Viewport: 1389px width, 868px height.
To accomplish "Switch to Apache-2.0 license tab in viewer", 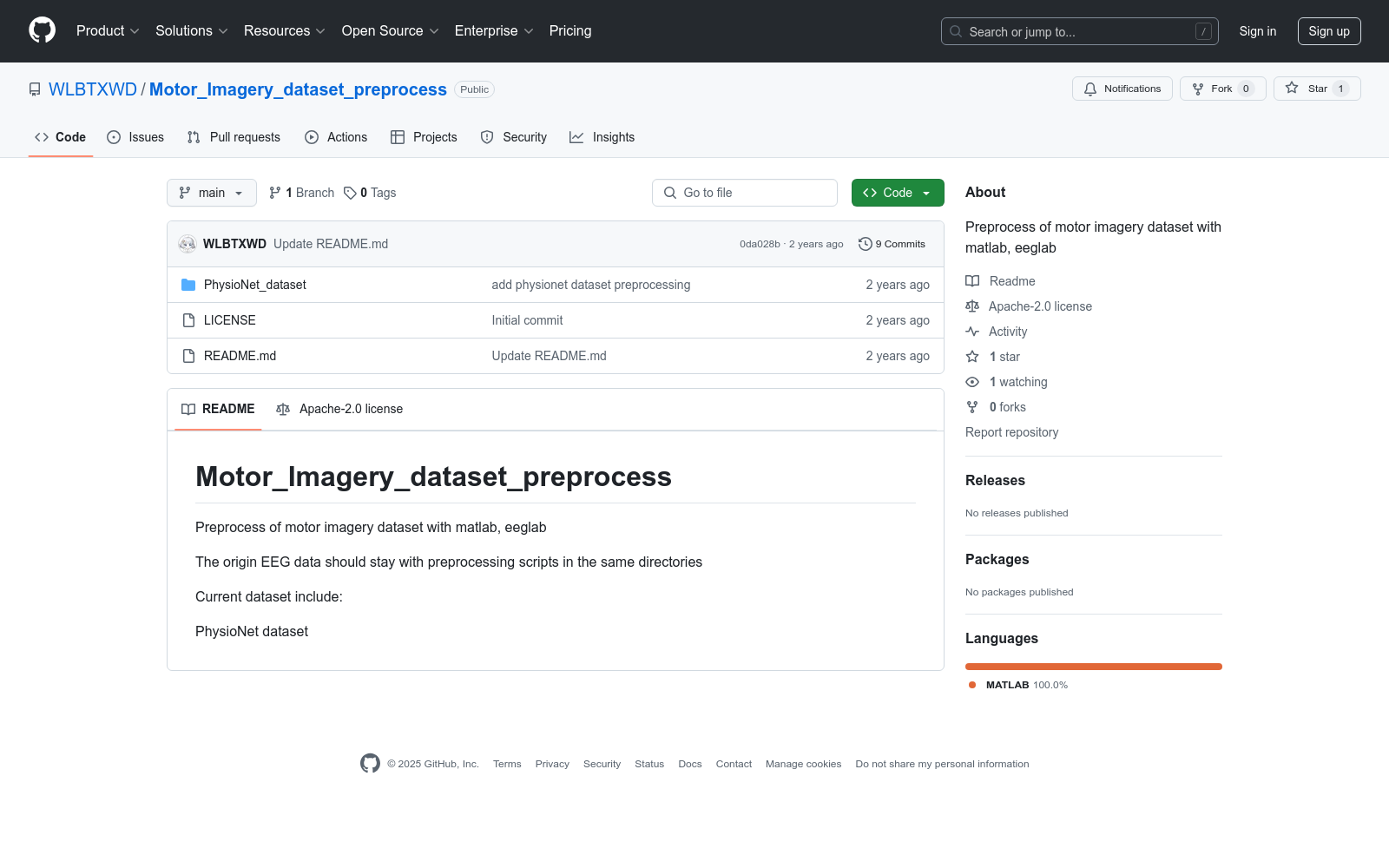I will (x=339, y=409).
